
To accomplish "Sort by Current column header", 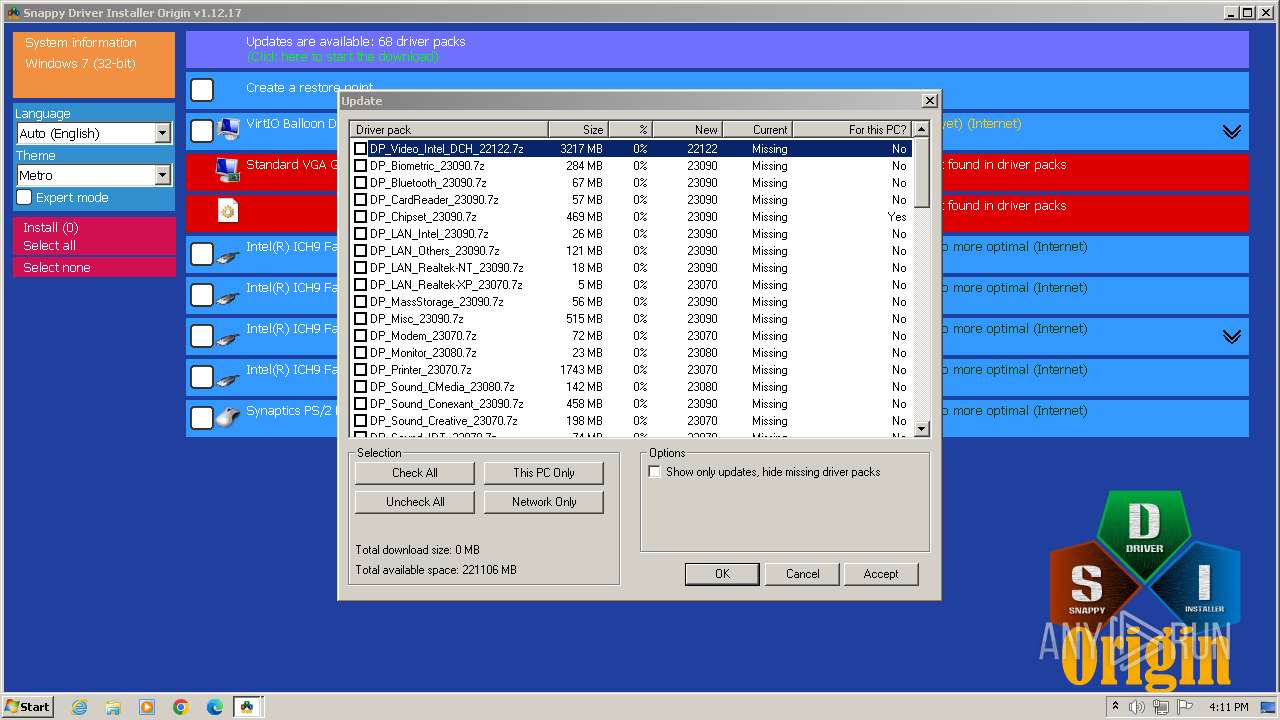I will (x=758, y=129).
